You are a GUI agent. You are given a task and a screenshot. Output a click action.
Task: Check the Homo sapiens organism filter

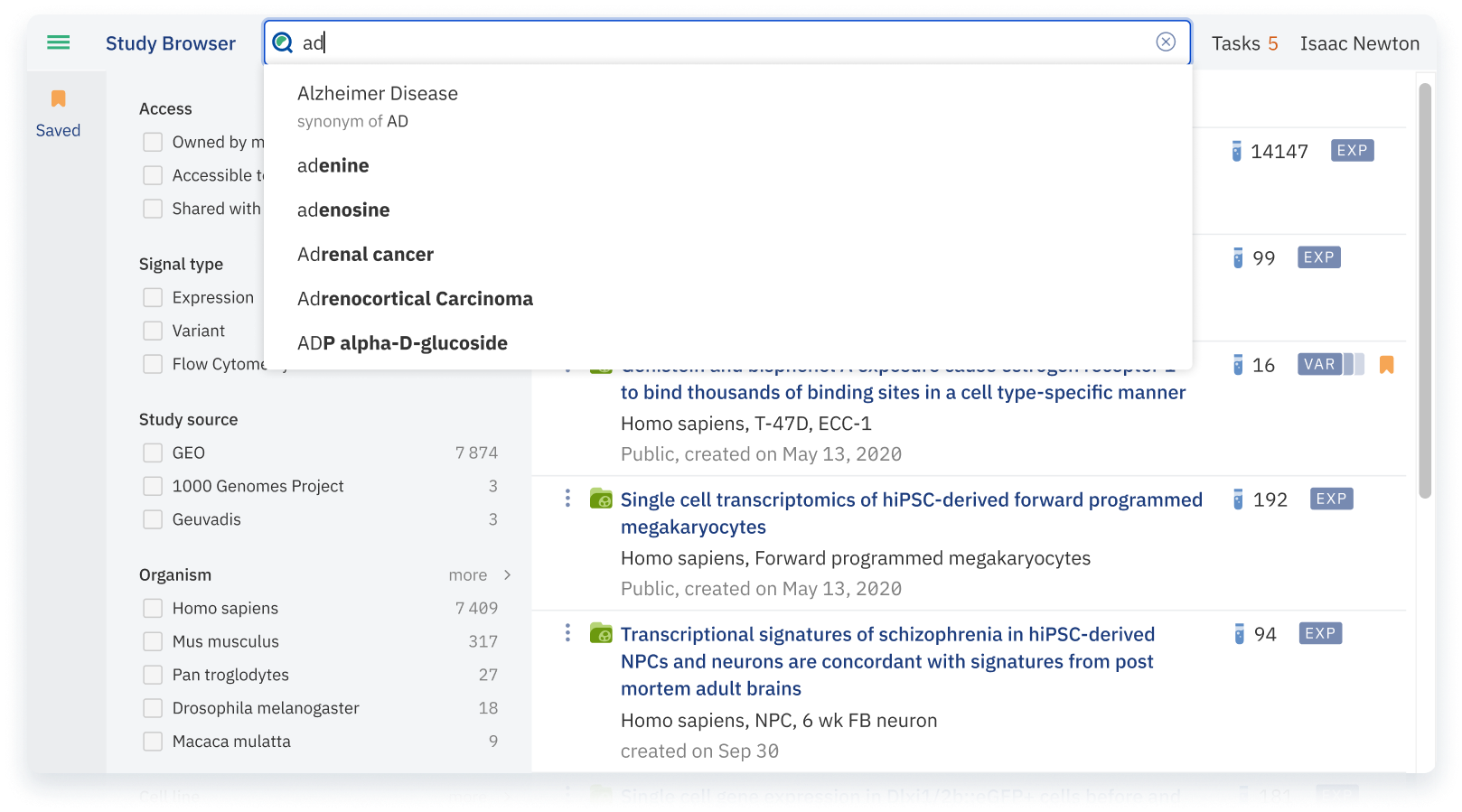pyautogui.click(x=153, y=608)
